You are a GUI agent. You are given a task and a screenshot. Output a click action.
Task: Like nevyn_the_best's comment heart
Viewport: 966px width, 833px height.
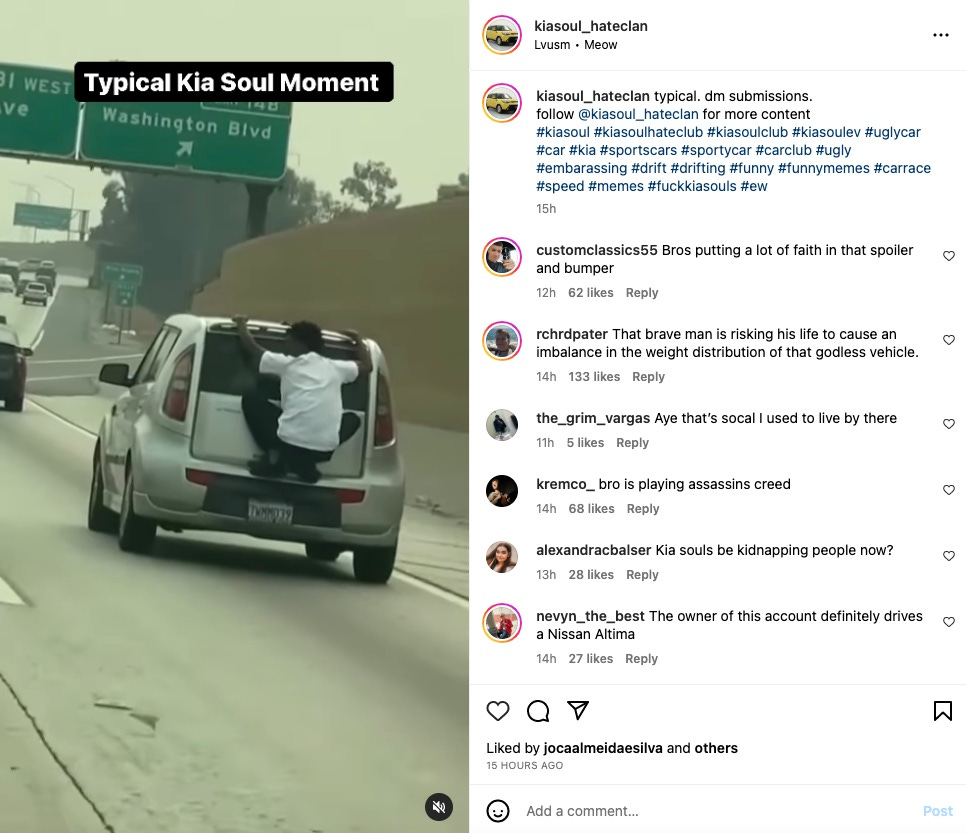point(949,622)
